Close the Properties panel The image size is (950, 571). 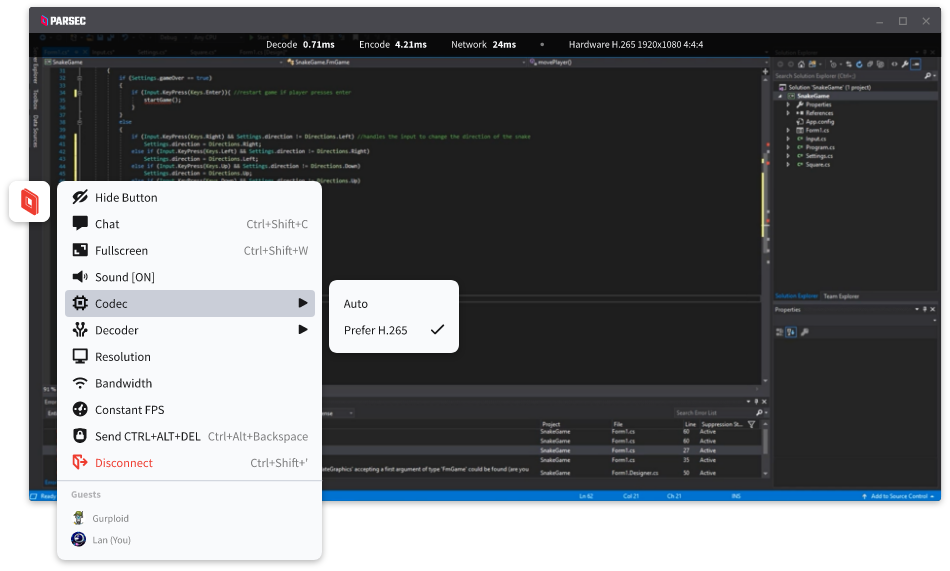(x=932, y=310)
